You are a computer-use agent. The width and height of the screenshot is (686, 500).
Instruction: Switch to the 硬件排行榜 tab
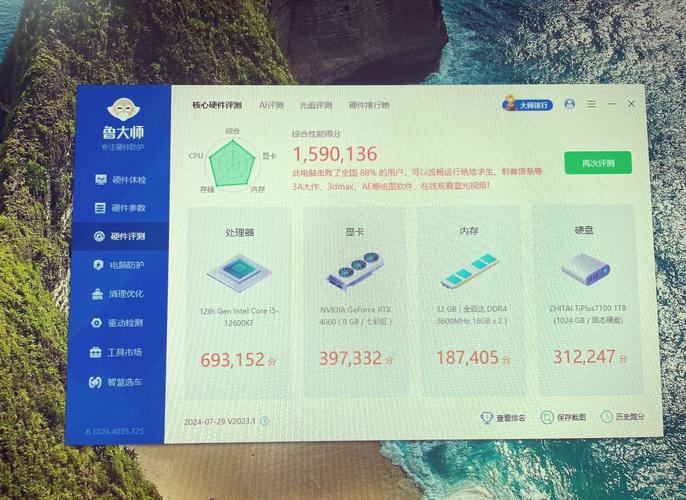tap(369, 105)
